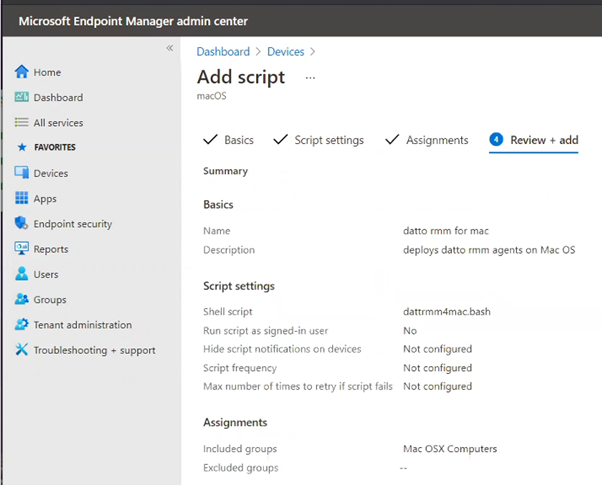Switch to the Basics step tab
602x485 pixels.
coord(228,140)
